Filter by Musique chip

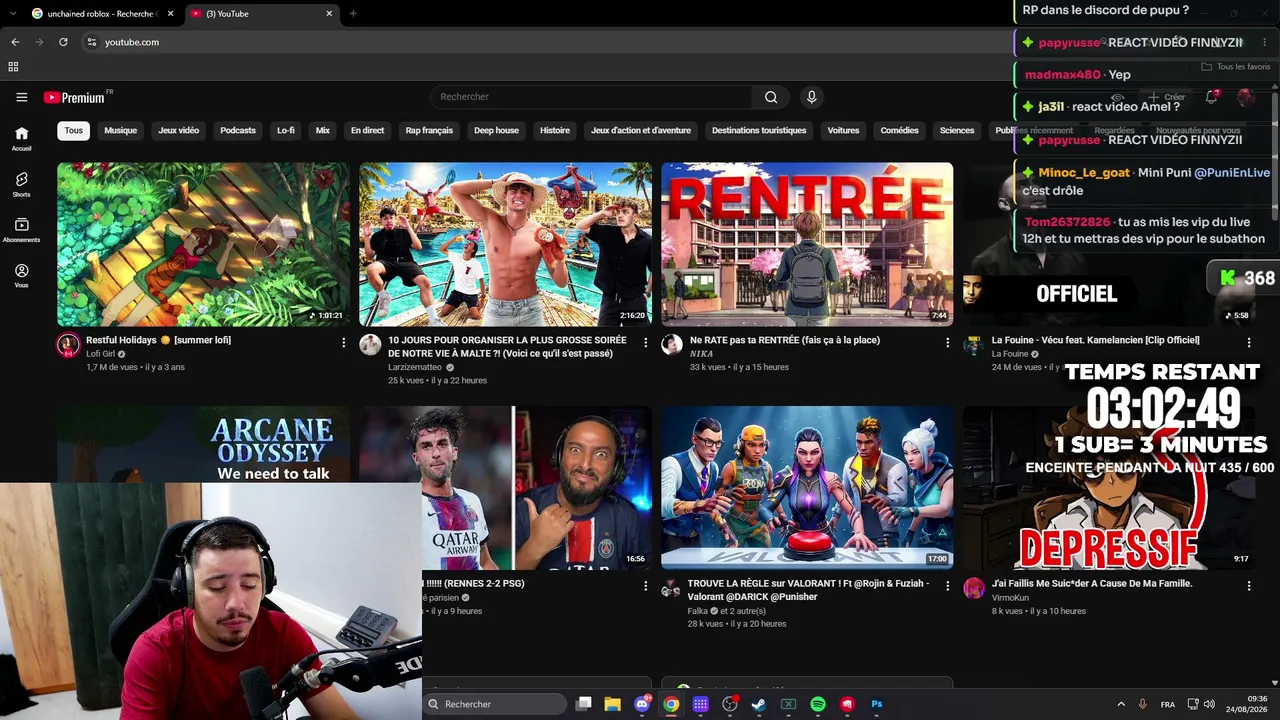click(121, 130)
